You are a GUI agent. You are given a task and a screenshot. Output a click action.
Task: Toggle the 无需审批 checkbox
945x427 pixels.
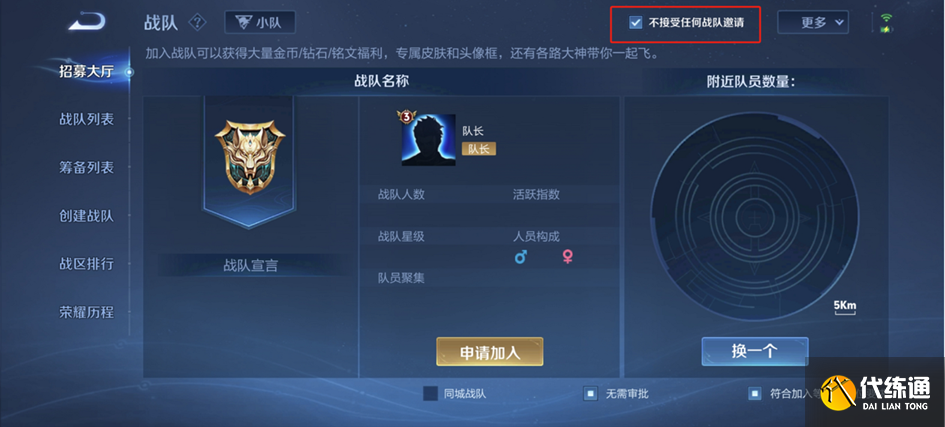pos(590,394)
